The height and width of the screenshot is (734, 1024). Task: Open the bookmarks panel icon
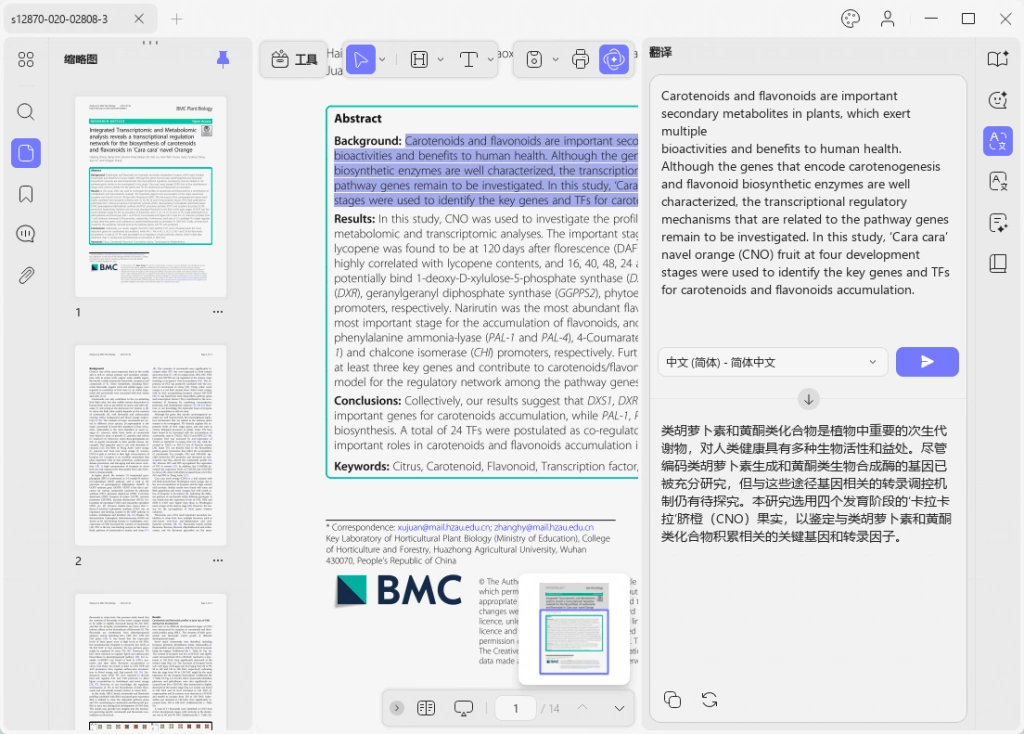click(x=25, y=194)
